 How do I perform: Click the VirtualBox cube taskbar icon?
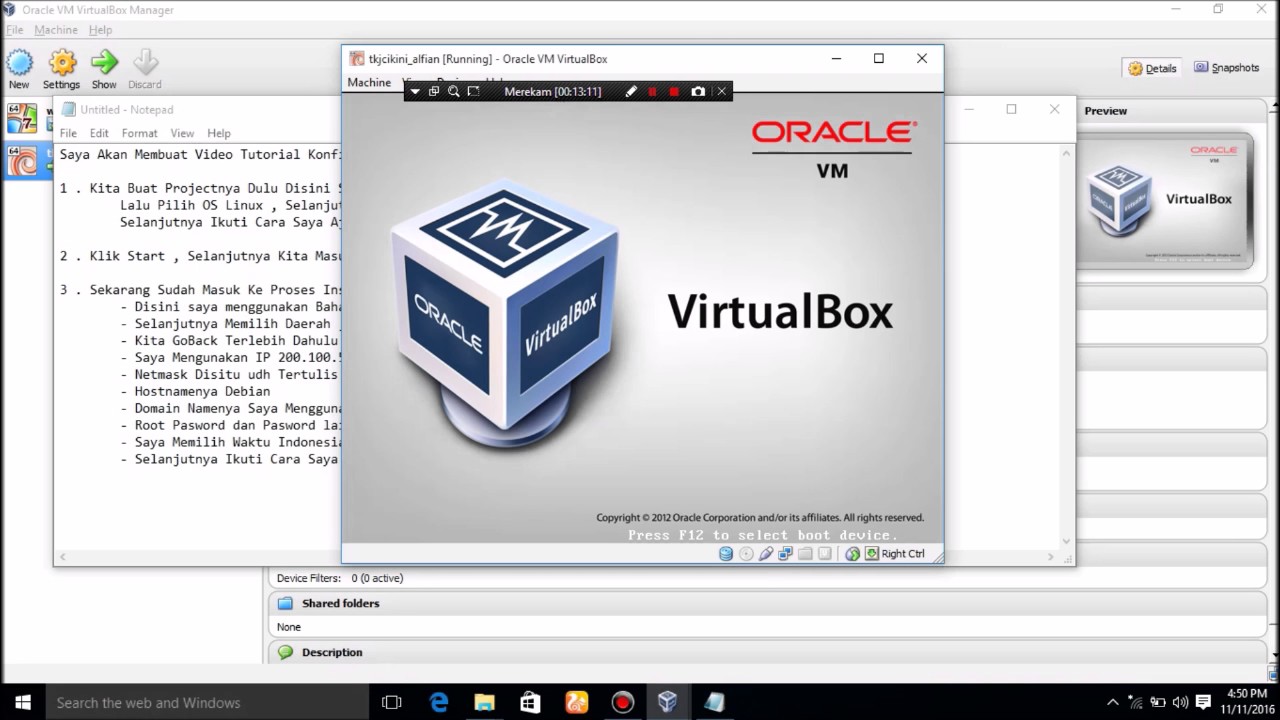[x=668, y=702]
